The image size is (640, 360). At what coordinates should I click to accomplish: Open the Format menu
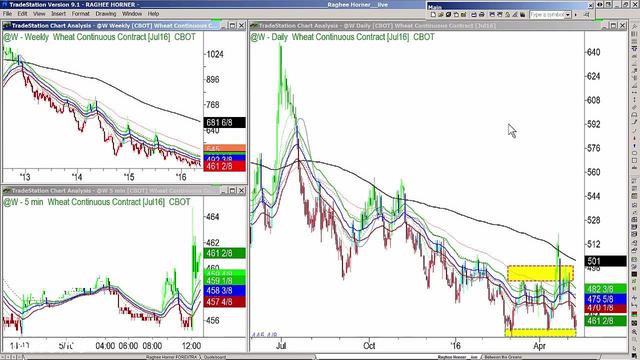80,13
